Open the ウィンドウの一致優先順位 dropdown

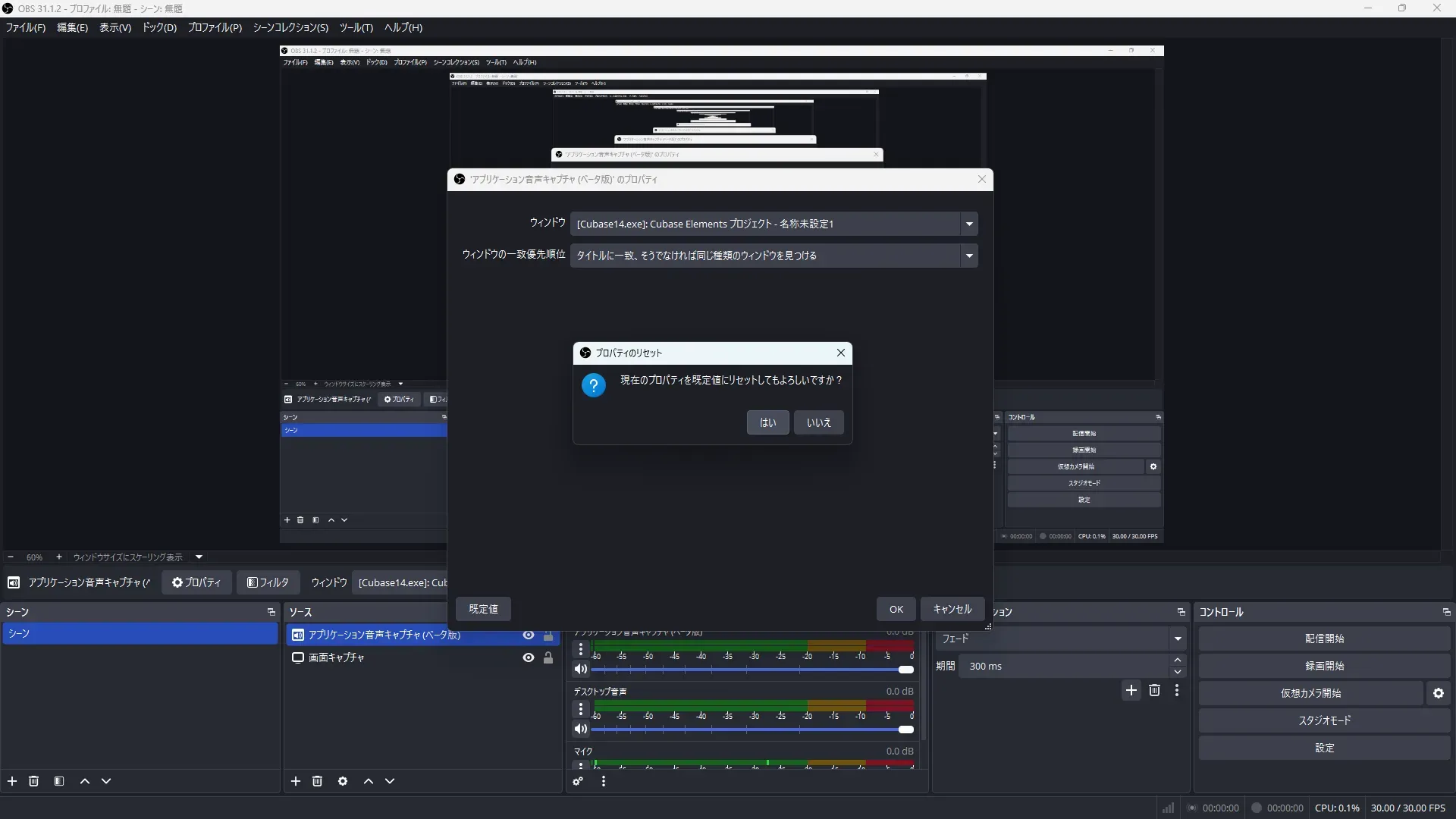[x=968, y=256]
